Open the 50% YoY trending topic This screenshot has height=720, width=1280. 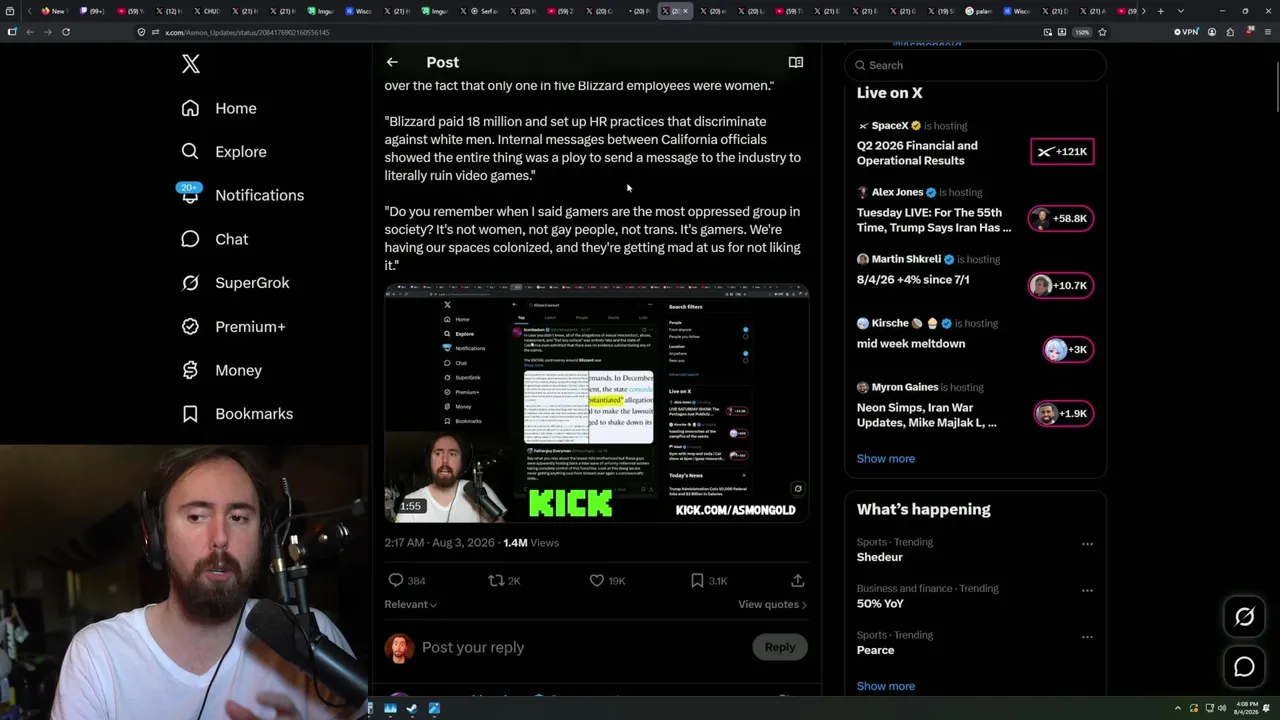coord(880,604)
